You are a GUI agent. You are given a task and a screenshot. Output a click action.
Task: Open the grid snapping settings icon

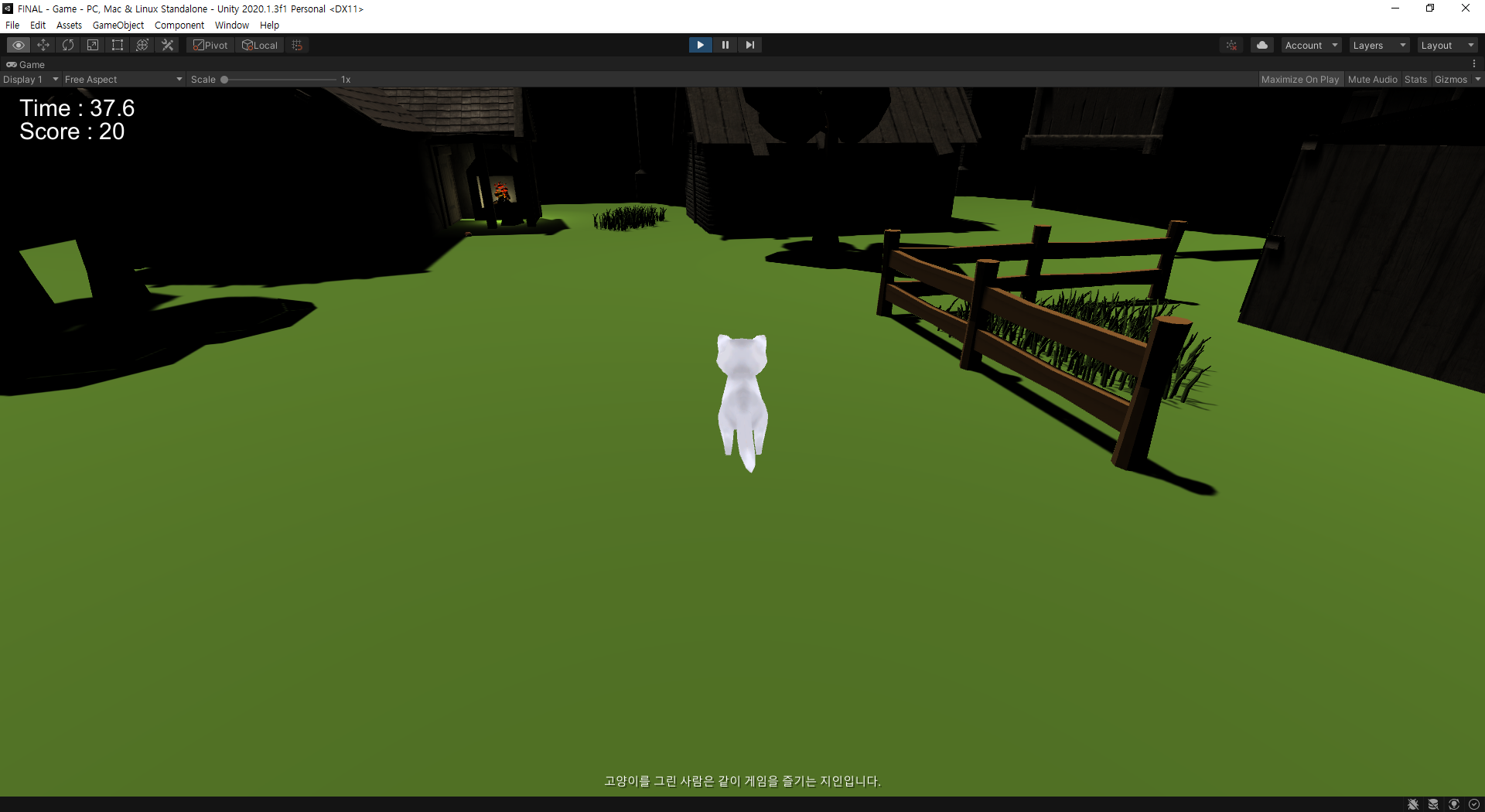(x=296, y=45)
